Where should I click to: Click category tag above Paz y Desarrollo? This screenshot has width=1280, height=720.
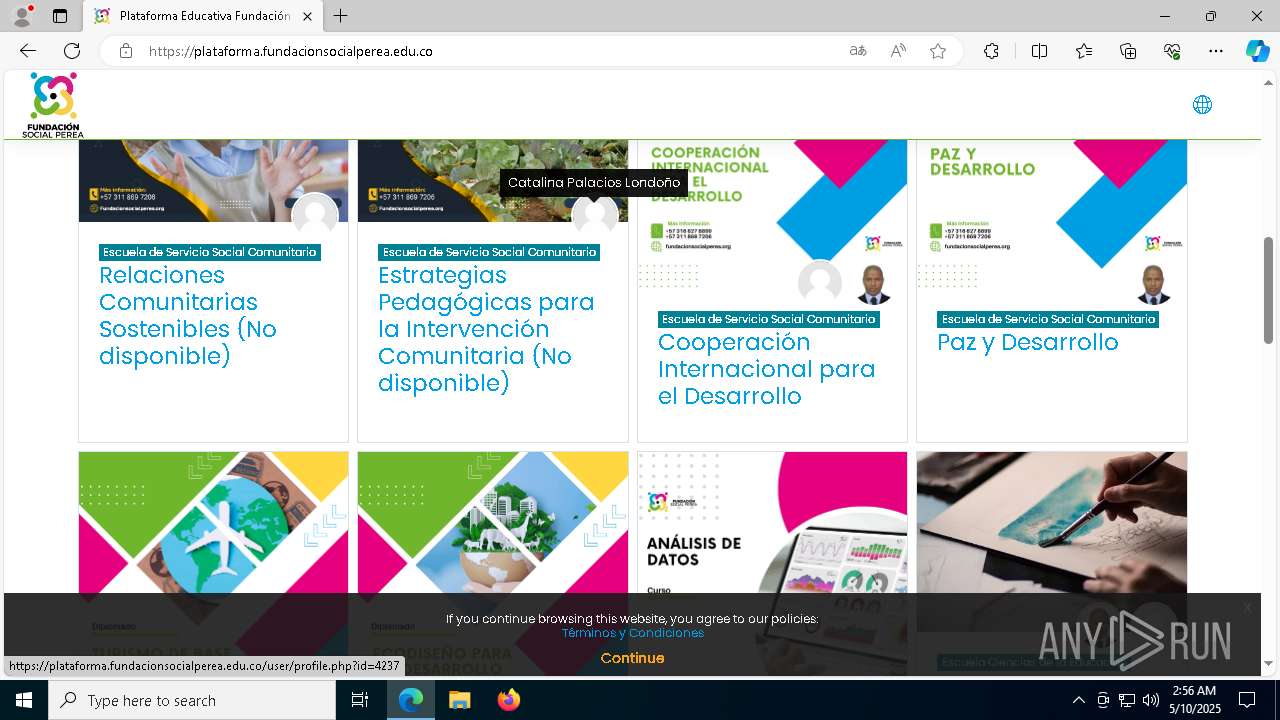[x=1048, y=319]
